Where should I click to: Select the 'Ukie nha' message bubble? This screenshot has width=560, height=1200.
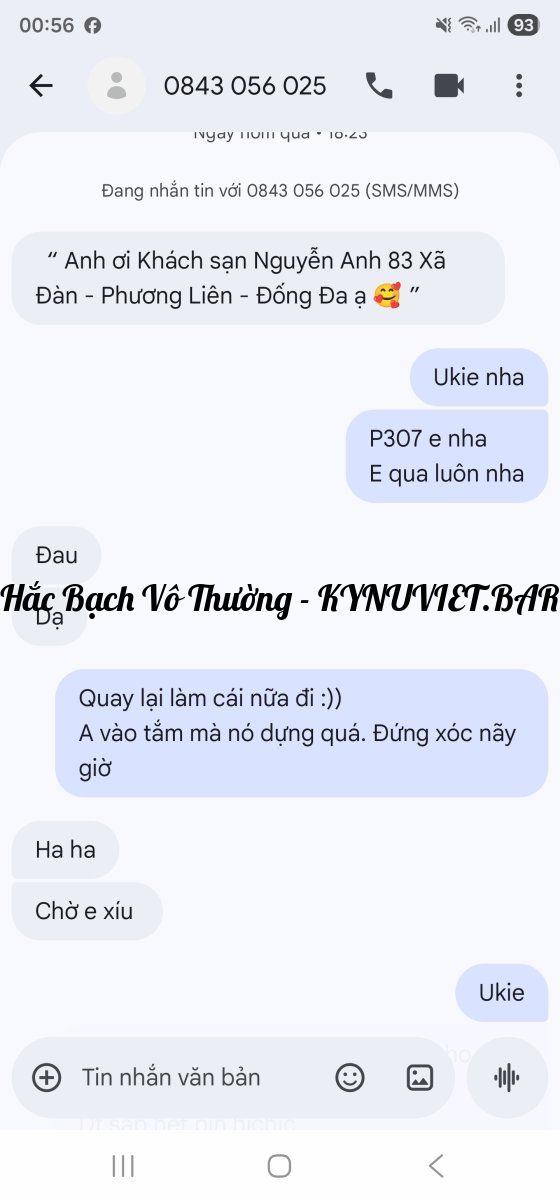point(479,377)
